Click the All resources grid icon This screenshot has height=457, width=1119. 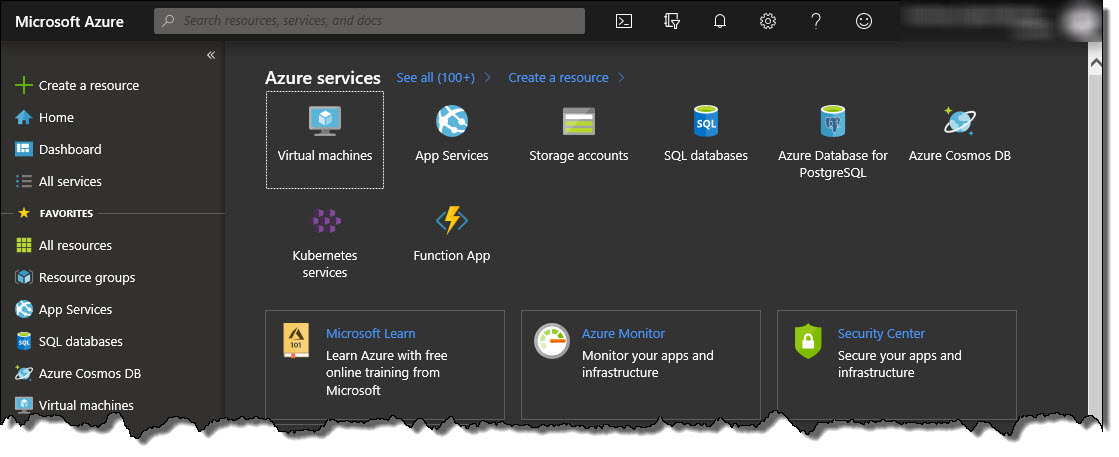[x=24, y=246]
